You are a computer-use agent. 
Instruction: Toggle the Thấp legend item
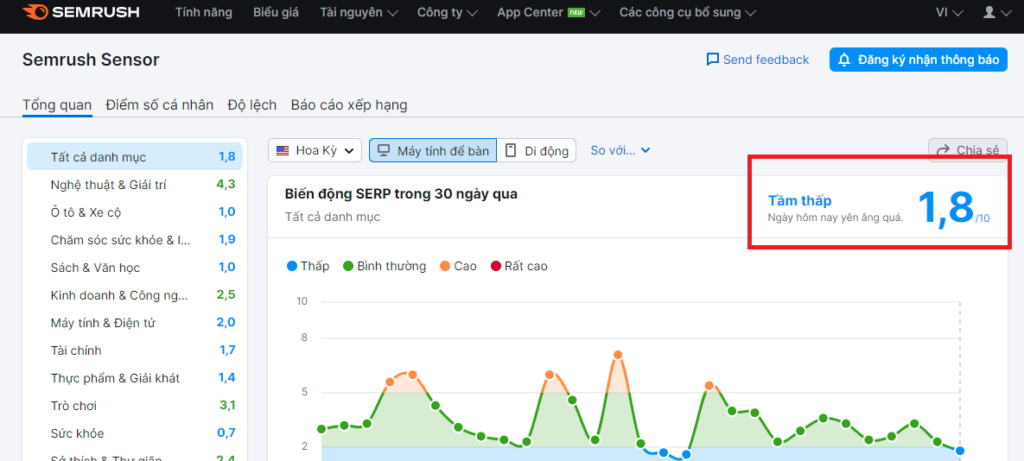tap(308, 266)
